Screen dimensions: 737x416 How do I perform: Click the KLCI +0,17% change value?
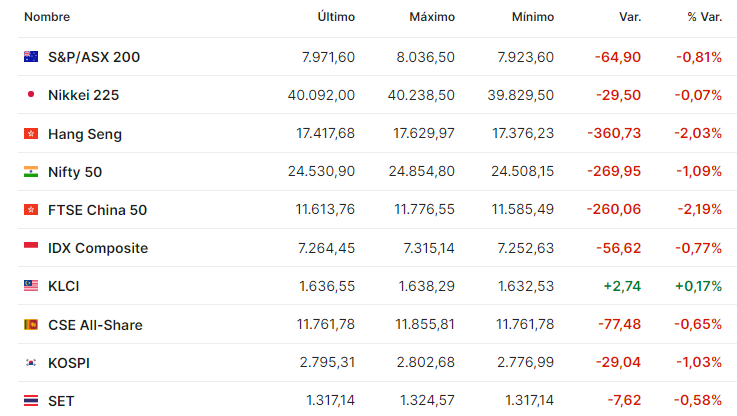pos(698,286)
